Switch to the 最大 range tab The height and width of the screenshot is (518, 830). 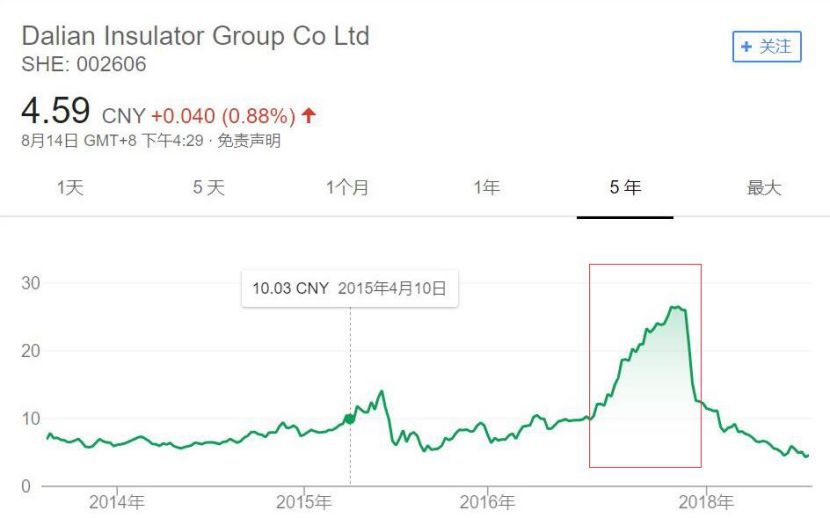(x=764, y=187)
